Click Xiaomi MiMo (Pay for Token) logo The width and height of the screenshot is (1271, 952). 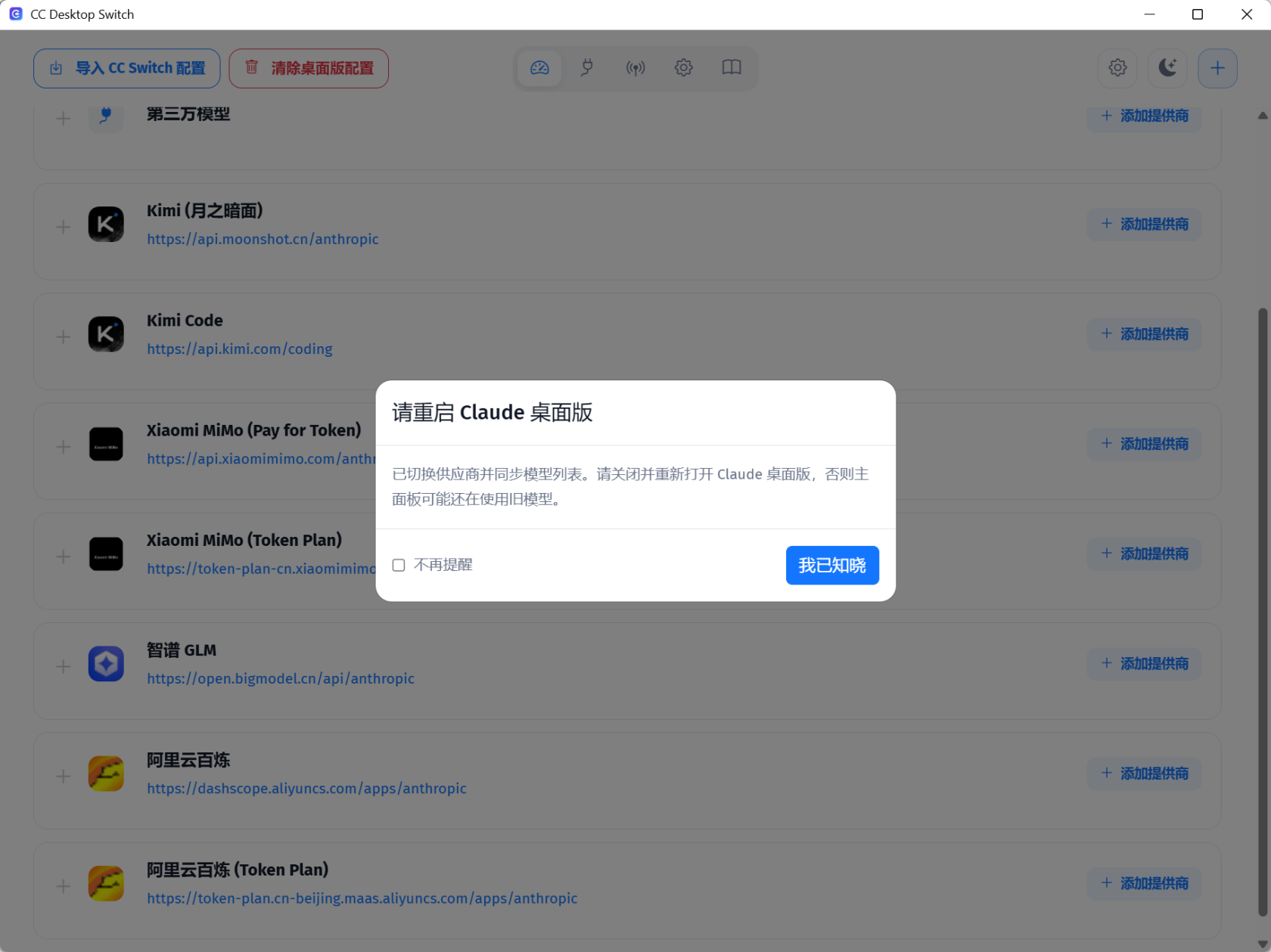106,444
